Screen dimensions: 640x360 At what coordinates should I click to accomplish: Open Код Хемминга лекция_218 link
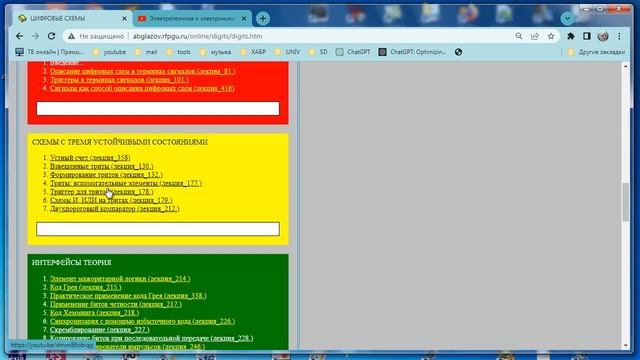94,313
